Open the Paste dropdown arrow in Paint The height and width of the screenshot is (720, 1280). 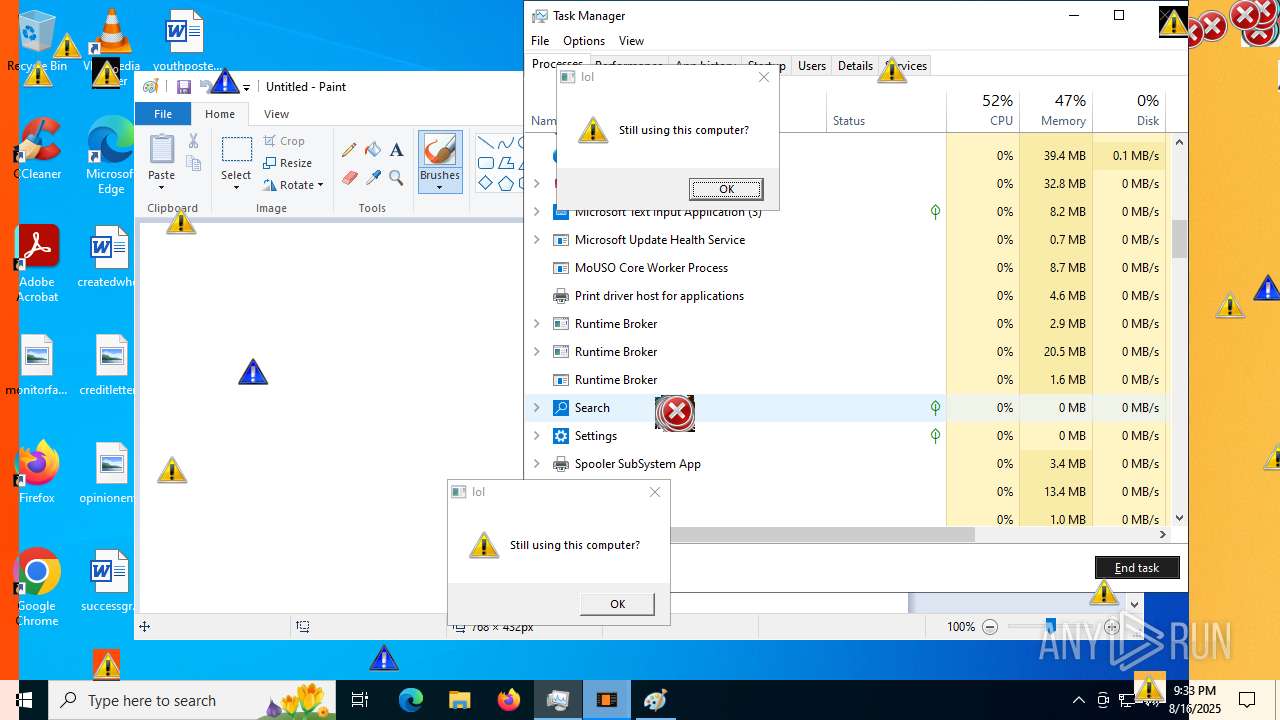click(x=161, y=188)
